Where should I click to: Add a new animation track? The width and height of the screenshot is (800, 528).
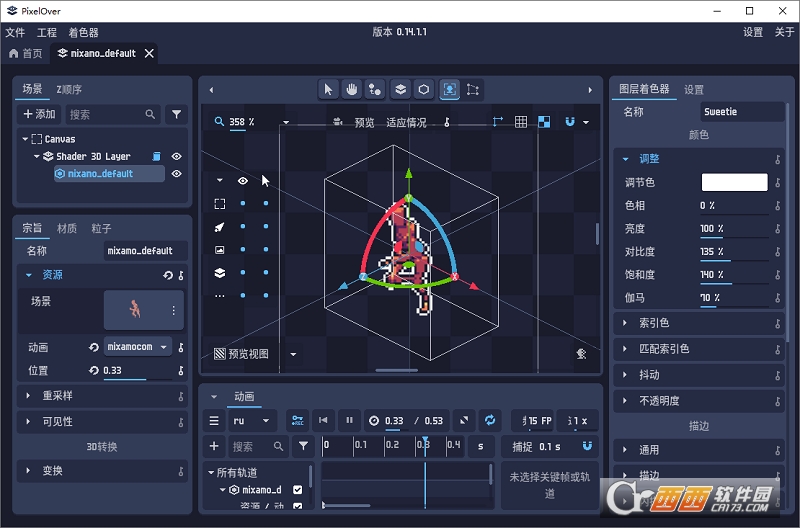[214, 446]
